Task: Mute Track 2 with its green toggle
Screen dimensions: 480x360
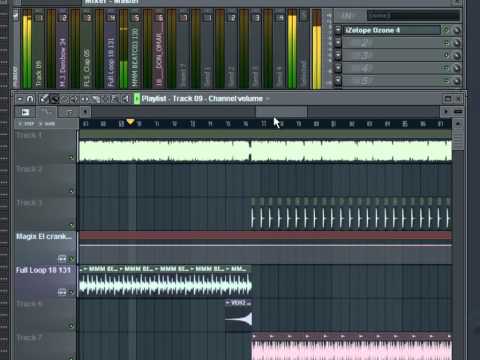Action: coord(71,191)
